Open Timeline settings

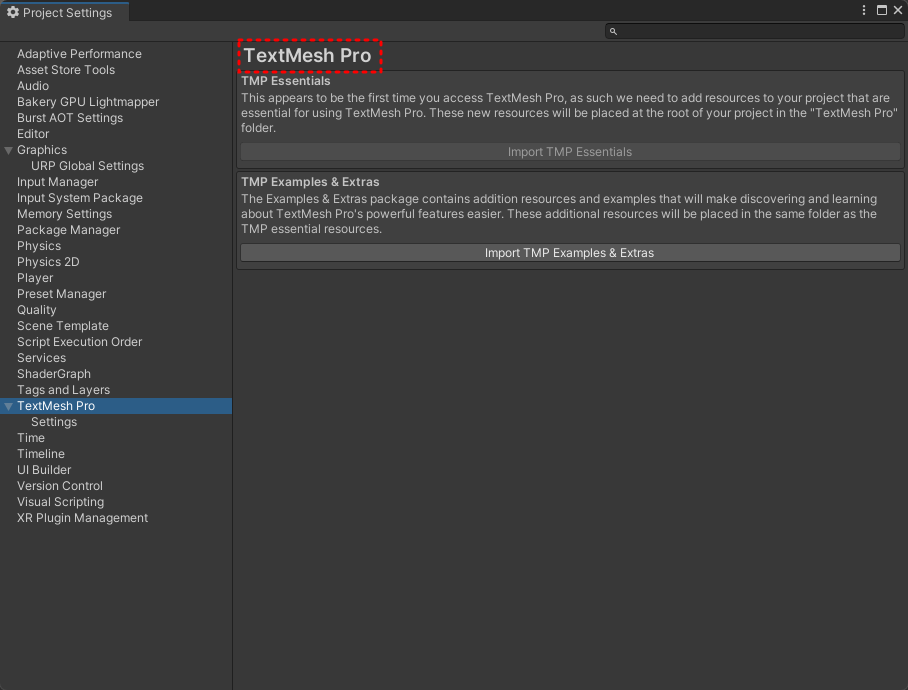tap(41, 454)
